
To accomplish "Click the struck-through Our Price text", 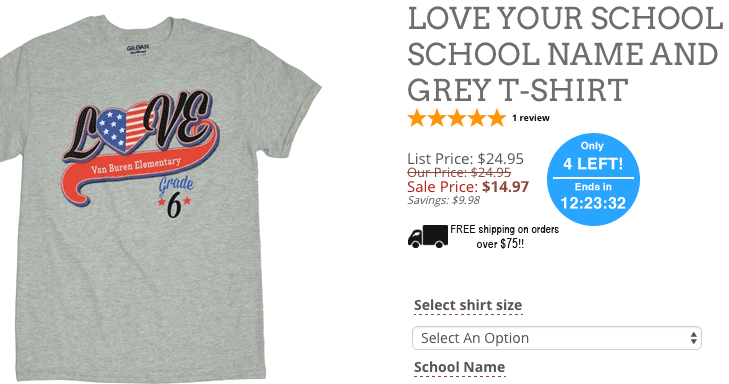I will tap(459, 172).
